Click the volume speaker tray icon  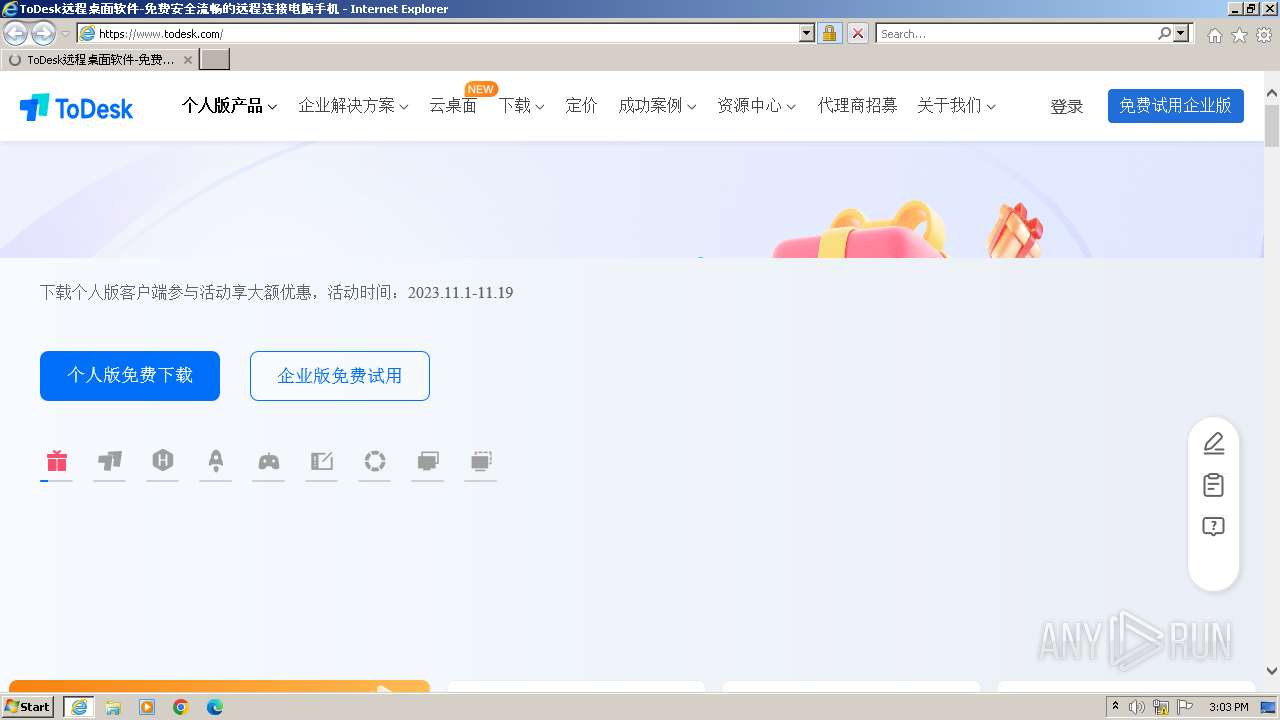pyautogui.click(x=1137, y=707)
